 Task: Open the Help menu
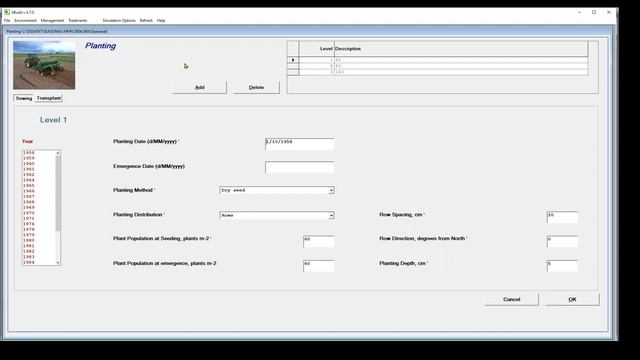(161, 20)
